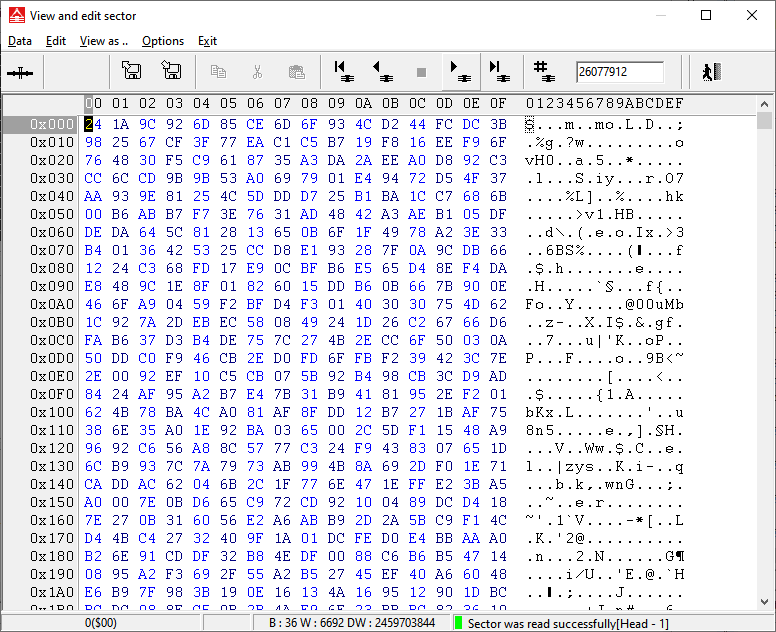Maximize the View and edit sector window
The image size is (776, 632).
706,15
